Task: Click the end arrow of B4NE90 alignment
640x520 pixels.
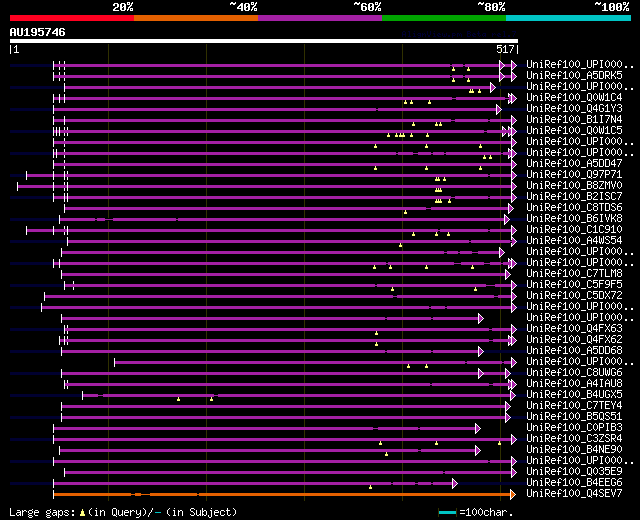Action: 478,451
